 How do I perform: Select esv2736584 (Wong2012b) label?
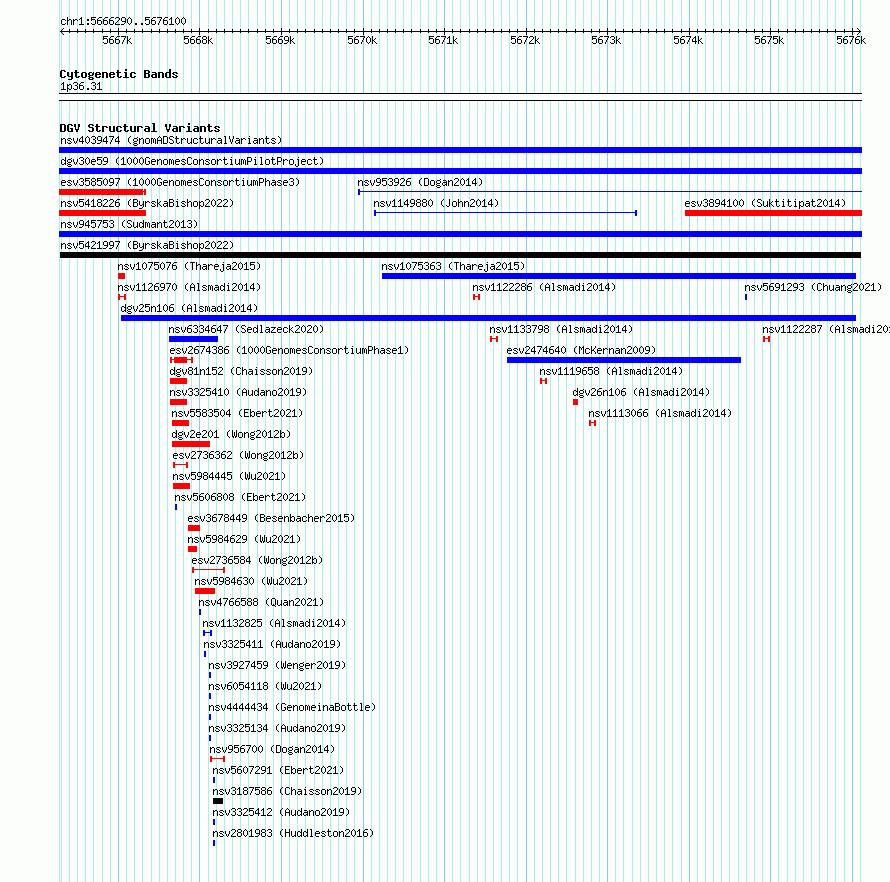click(257, 560)
